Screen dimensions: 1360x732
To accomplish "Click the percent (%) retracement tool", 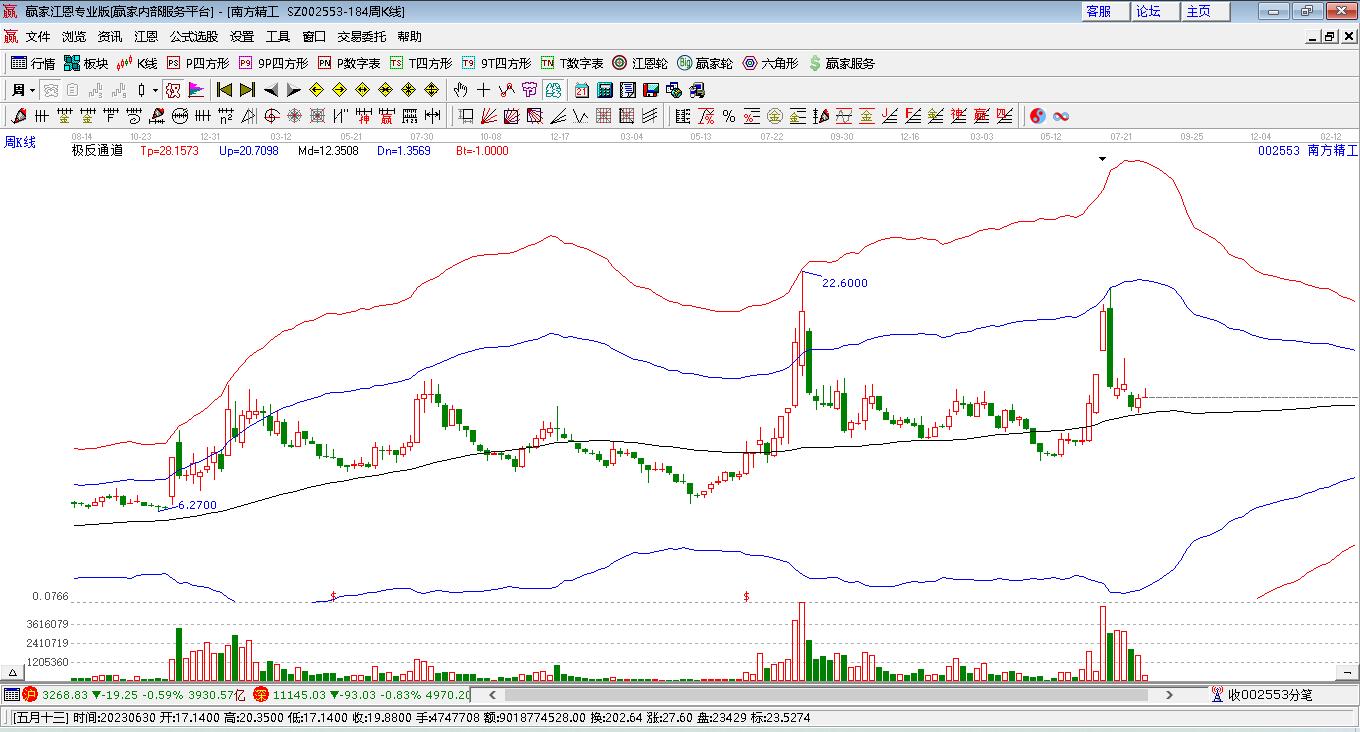I will coord(729,116).
